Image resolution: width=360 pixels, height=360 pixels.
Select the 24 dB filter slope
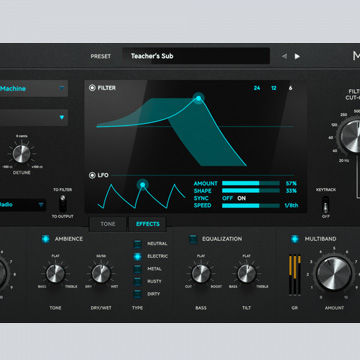pyautogui.click(x=257, y=88)
